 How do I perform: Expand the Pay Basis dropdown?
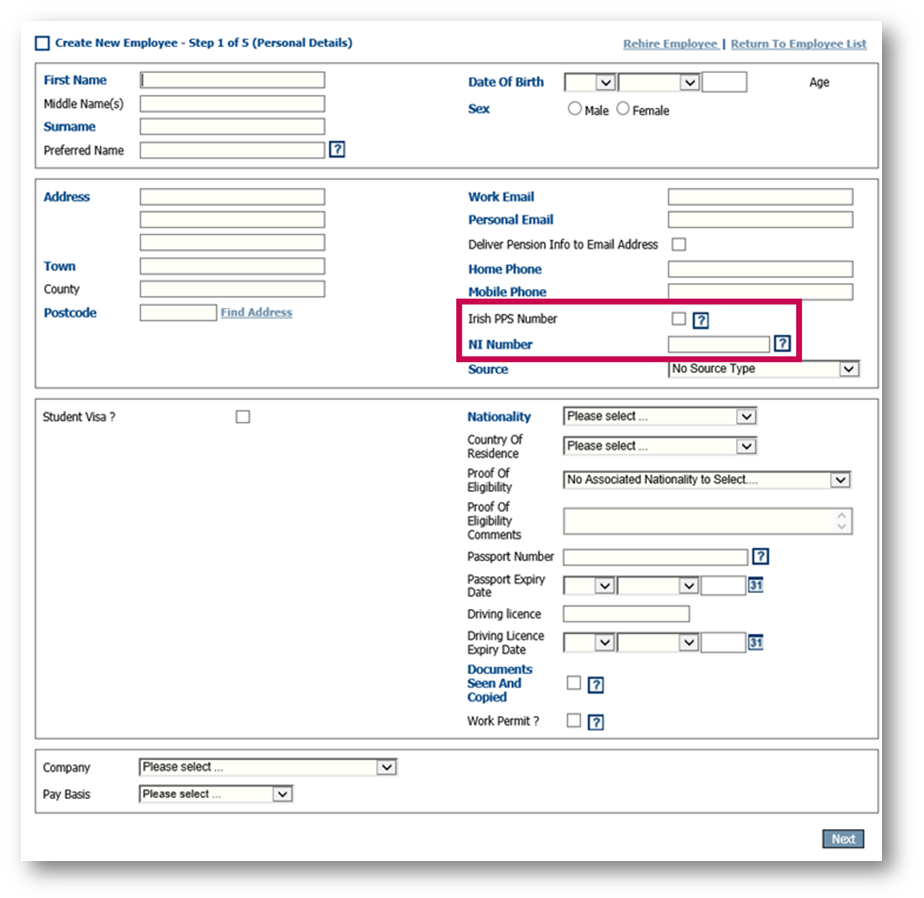click(x=215, y=794)
